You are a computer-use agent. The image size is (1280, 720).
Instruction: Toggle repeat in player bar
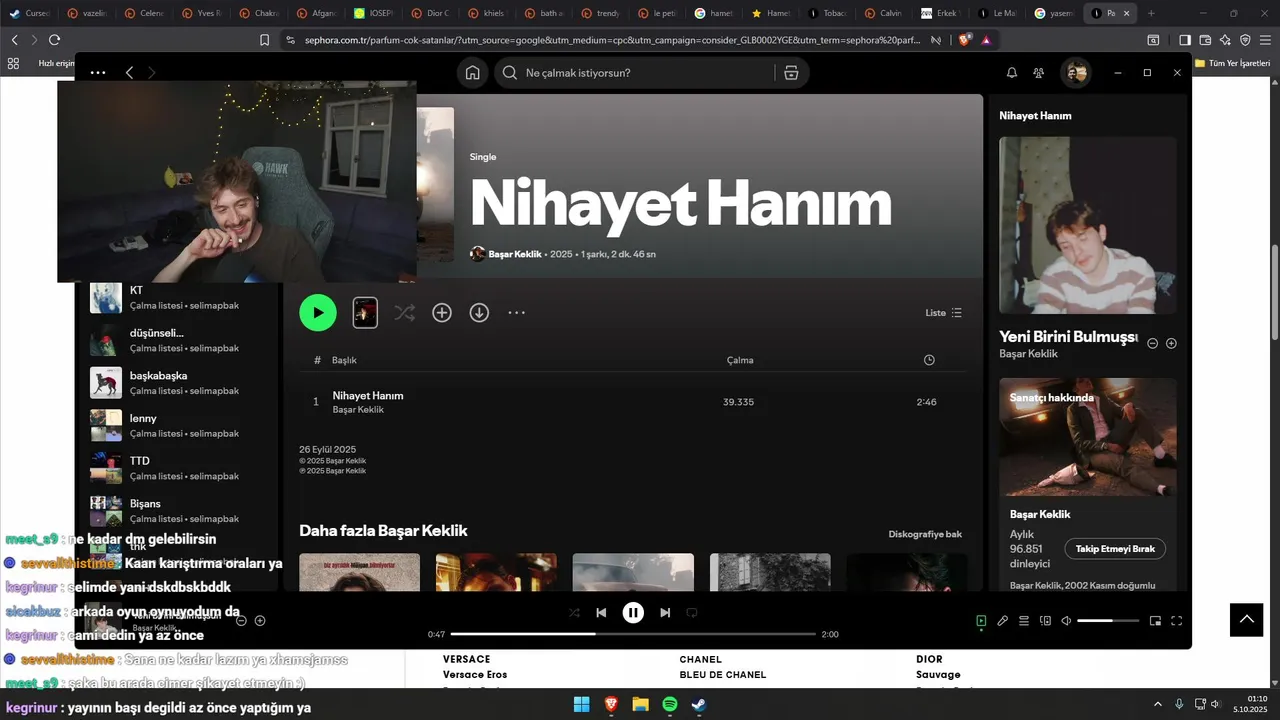pos(691,613)
